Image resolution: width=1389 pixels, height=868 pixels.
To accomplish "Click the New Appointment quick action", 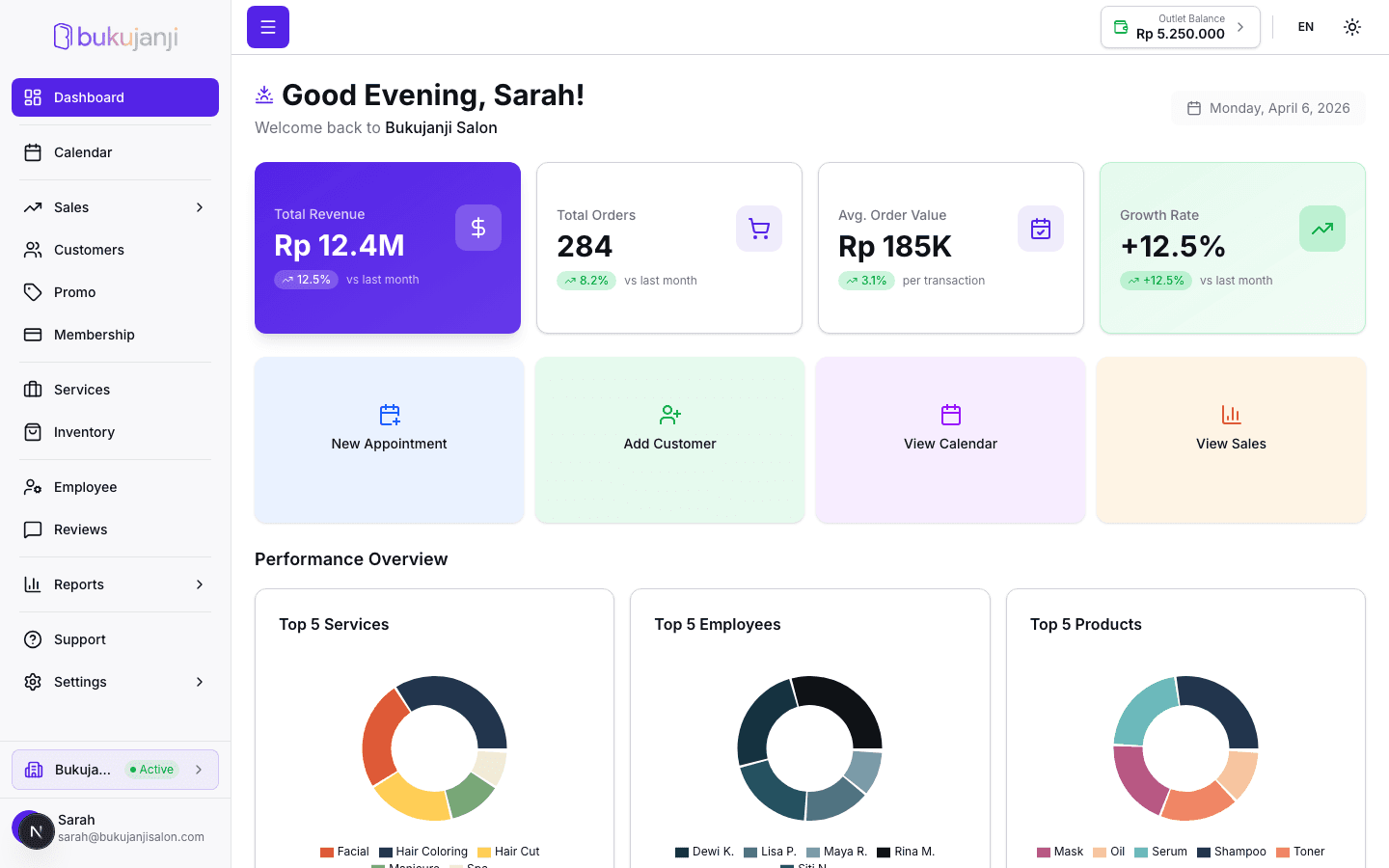I will pos(389,441).
